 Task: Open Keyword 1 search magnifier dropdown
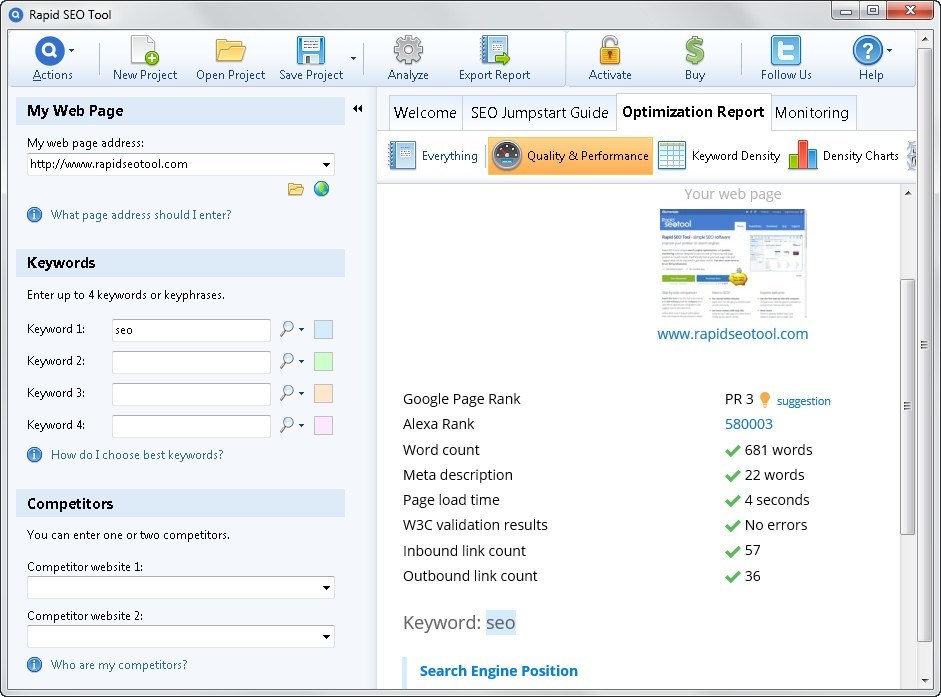[292, 330]
